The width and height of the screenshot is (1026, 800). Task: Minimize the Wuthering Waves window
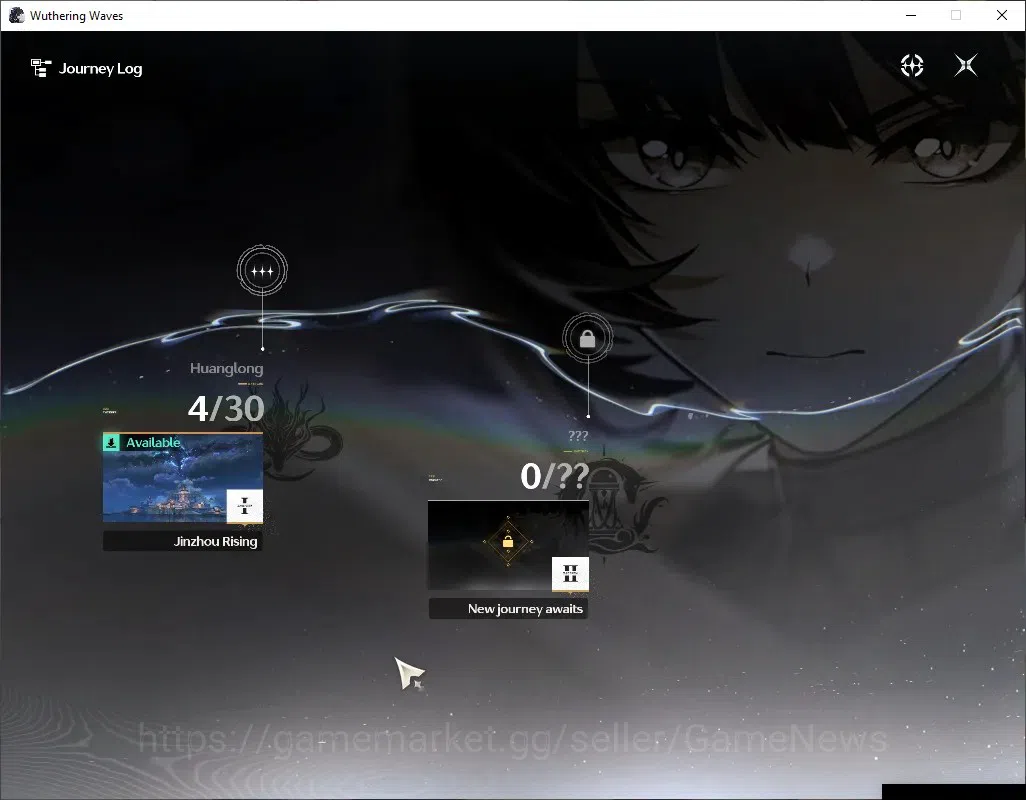coord(911,15)
